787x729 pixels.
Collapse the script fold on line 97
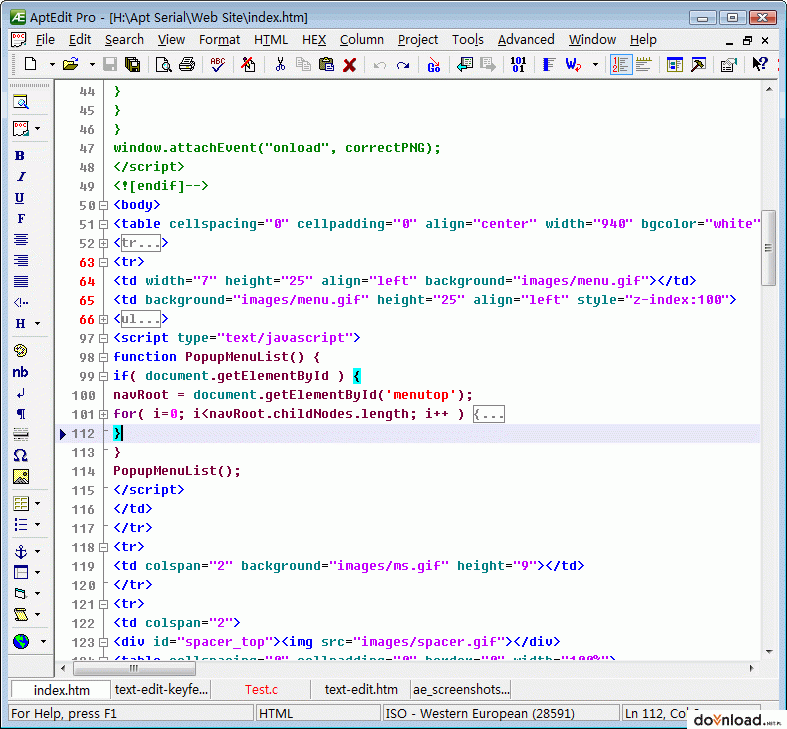pos(103,338)
